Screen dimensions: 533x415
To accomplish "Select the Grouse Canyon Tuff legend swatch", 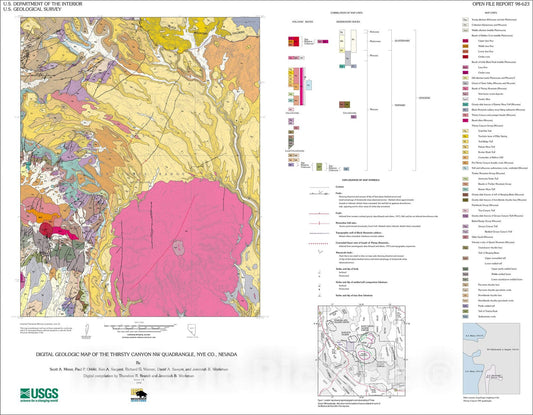I will click(x=465, y=226).
